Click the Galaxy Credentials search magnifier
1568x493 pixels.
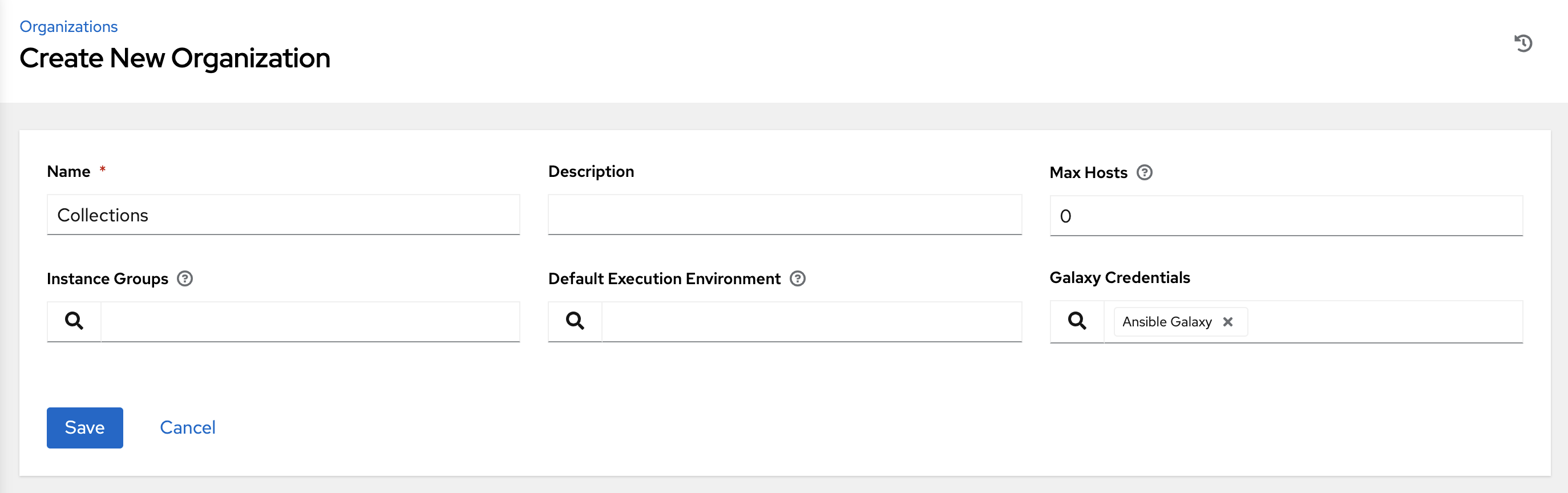coord(1077,321)
